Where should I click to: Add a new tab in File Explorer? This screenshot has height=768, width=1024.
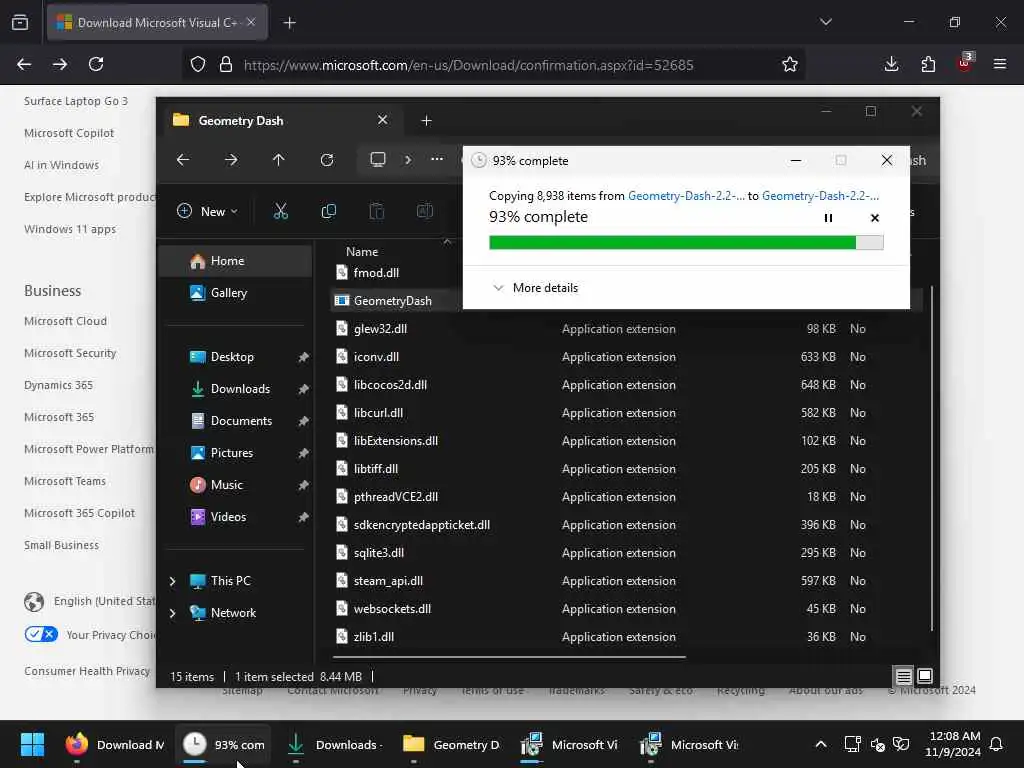click(426, 121)
